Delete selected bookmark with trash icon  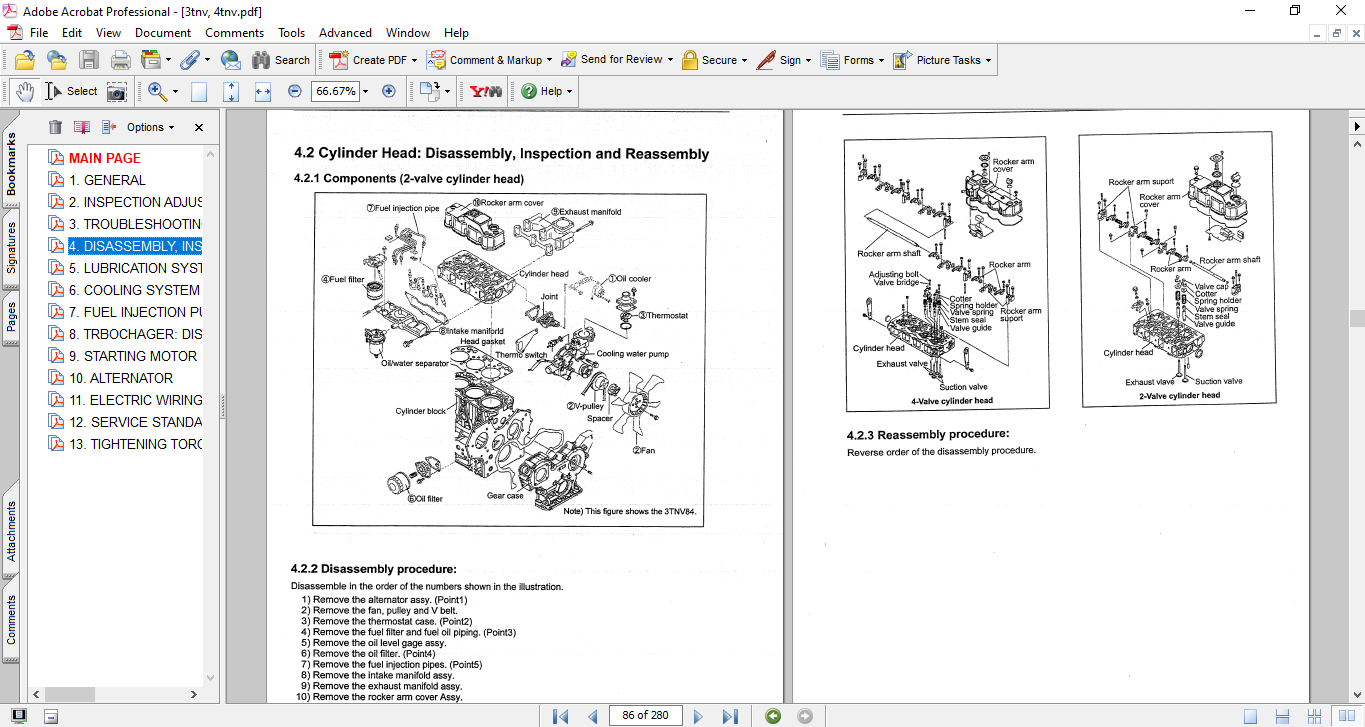55,127
